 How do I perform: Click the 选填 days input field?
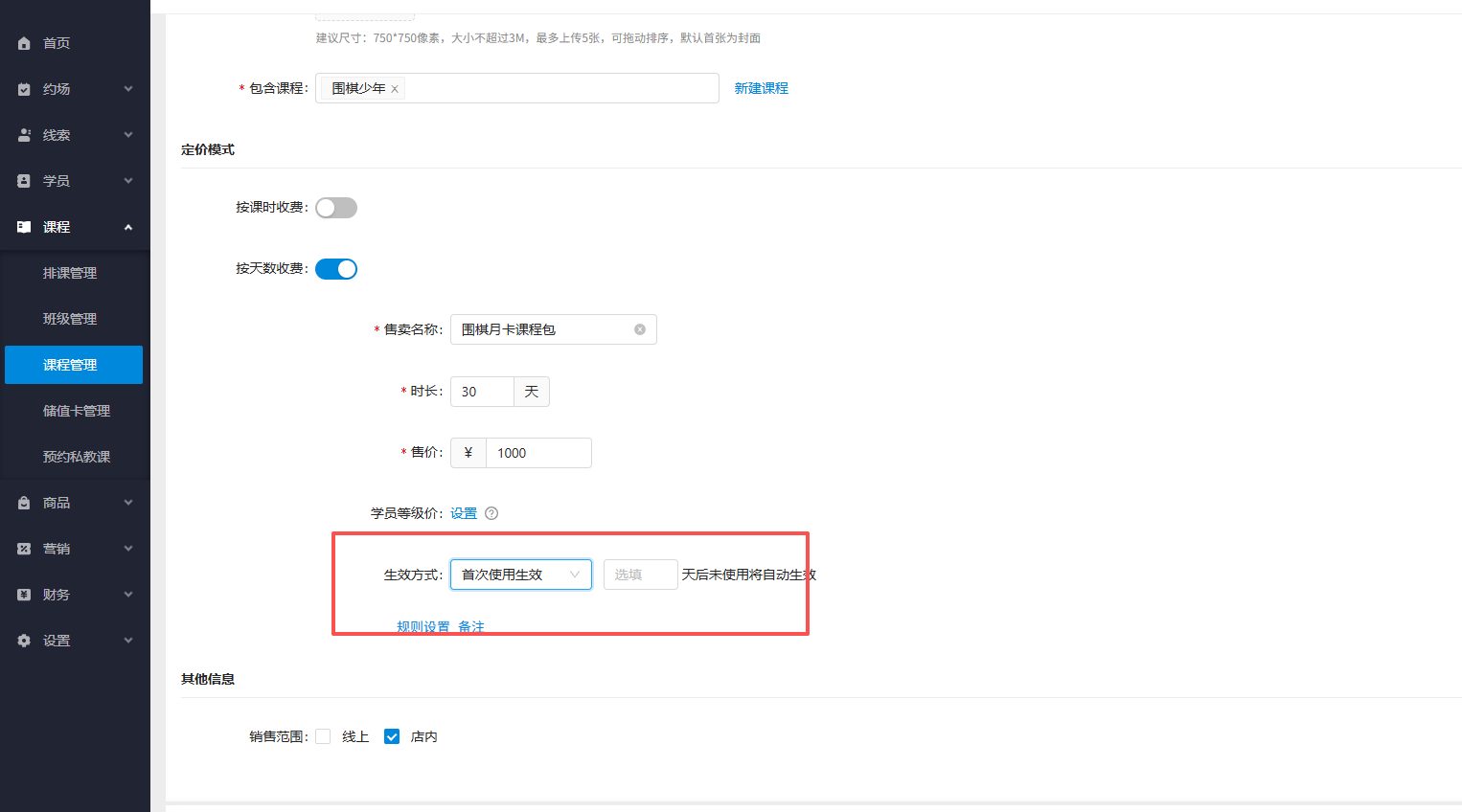coord(640,574)
